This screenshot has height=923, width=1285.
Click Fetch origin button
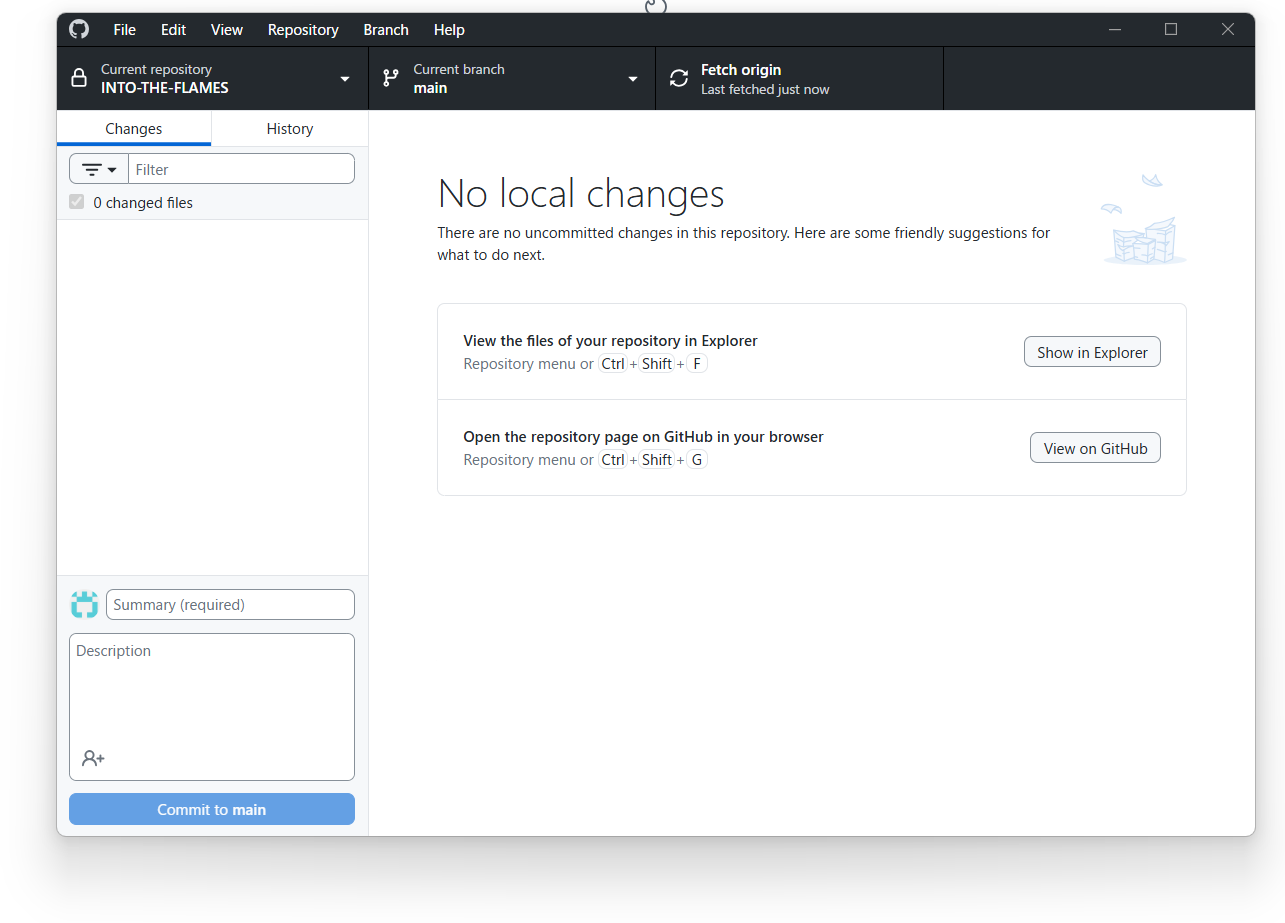[800, 78]
